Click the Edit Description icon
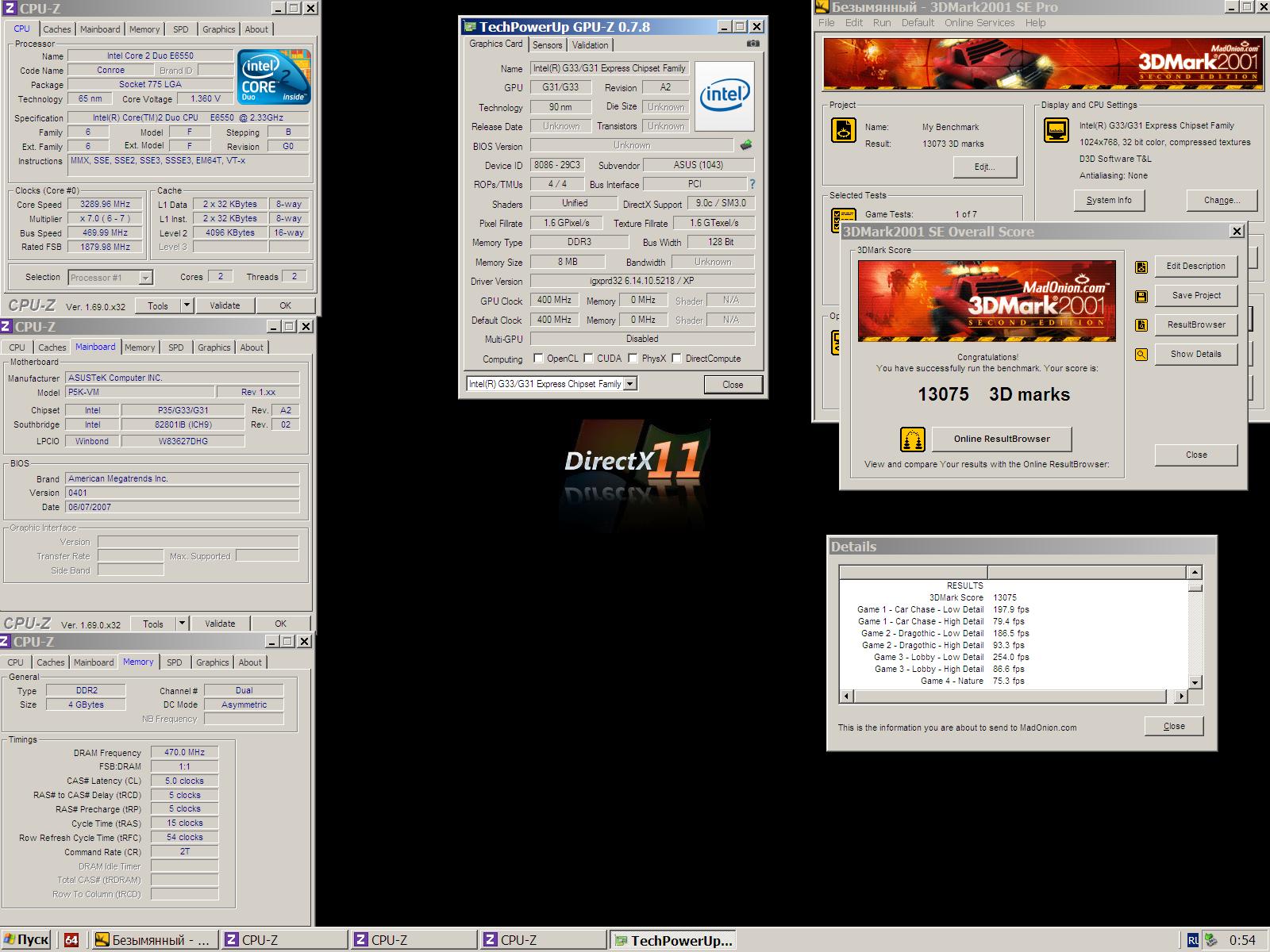The image size is (1270, 952). click(1141, 267)
